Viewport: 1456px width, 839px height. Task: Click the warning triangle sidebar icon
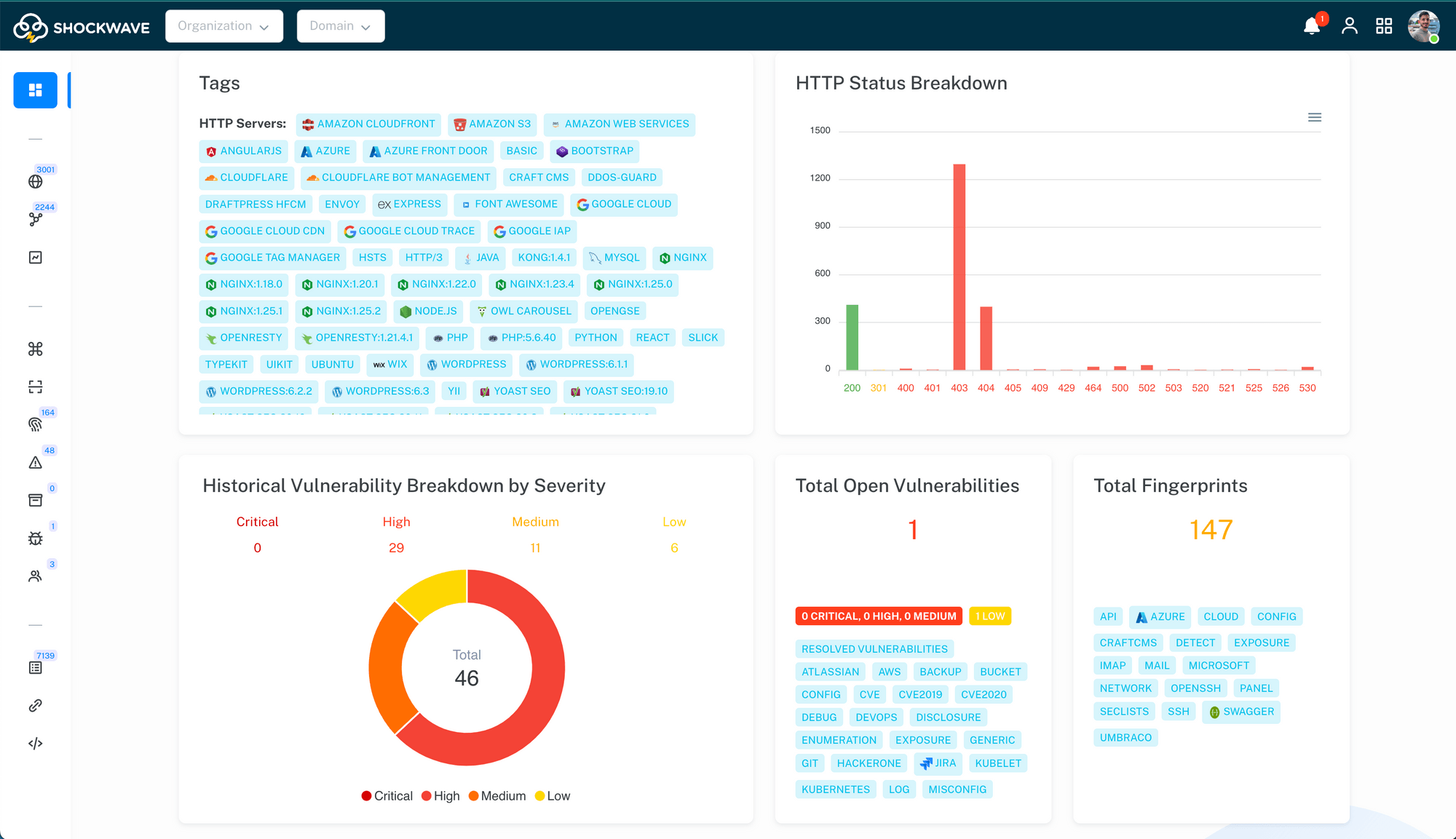click(35, 463)
